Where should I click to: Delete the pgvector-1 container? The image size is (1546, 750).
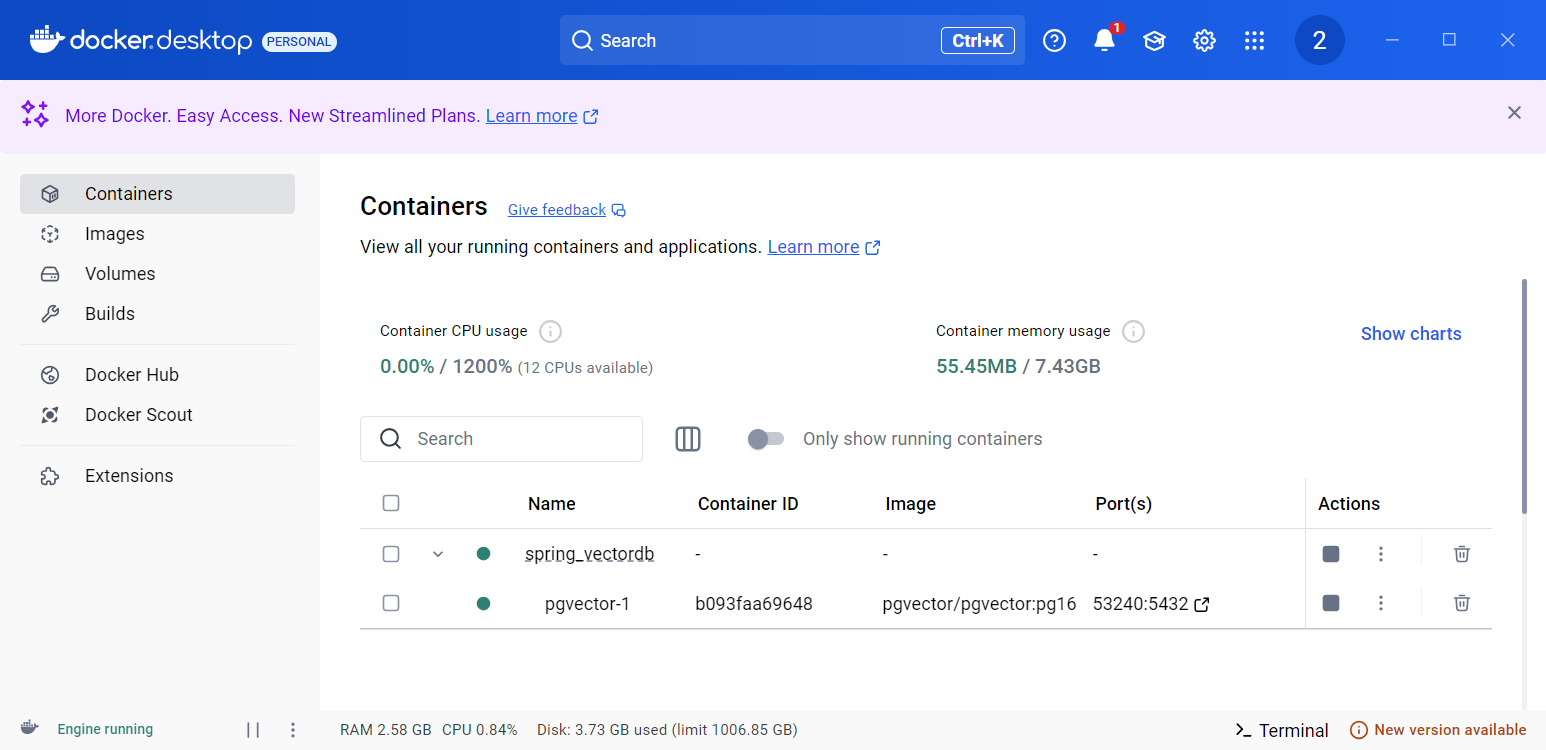click(x=1462, y=603)
